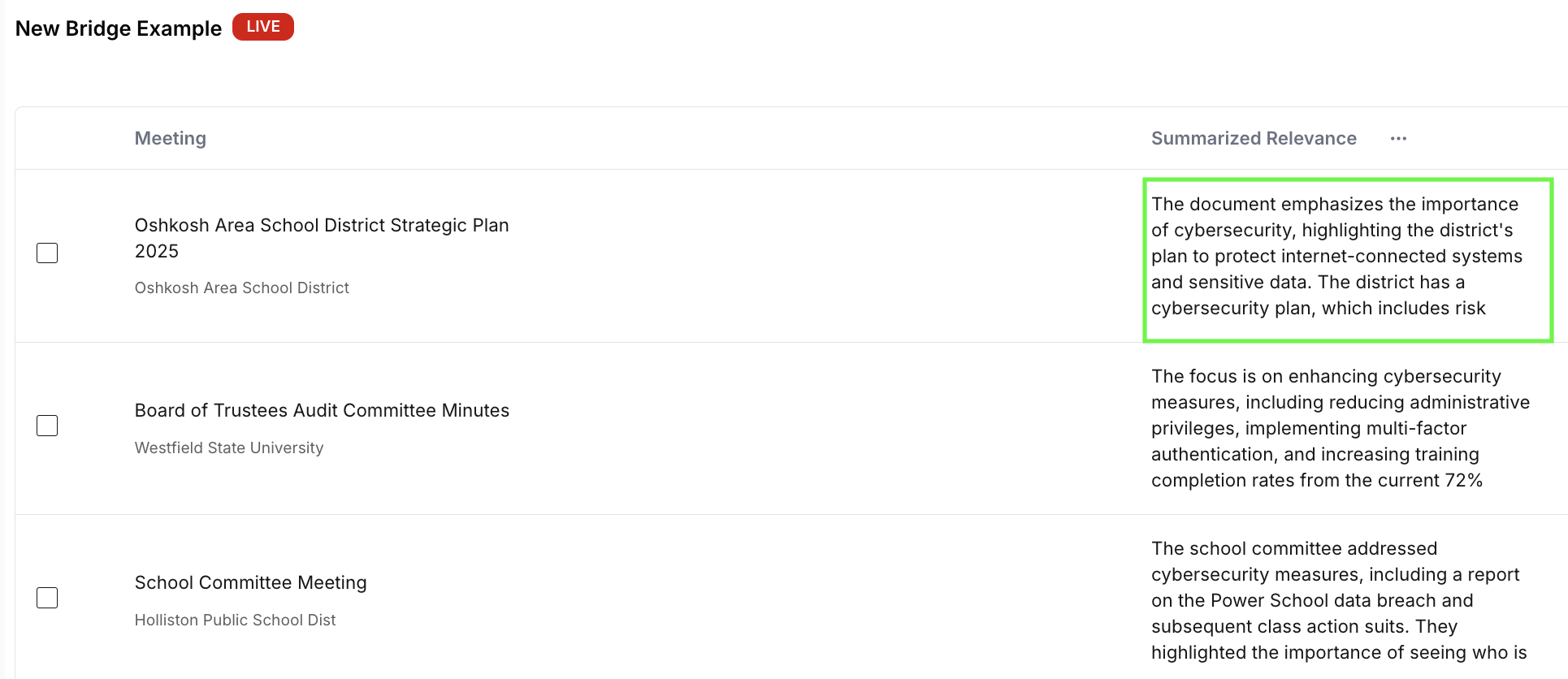Sort by clicking the Meeting column header

point(170,138)
